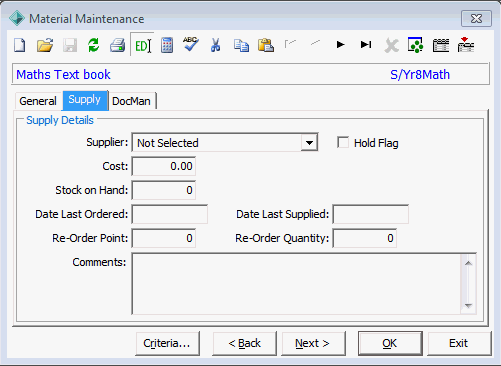The width and height of the screenshot is (501, 366).
Task: Go to previous record arrow icon
Action: [315, 43]
